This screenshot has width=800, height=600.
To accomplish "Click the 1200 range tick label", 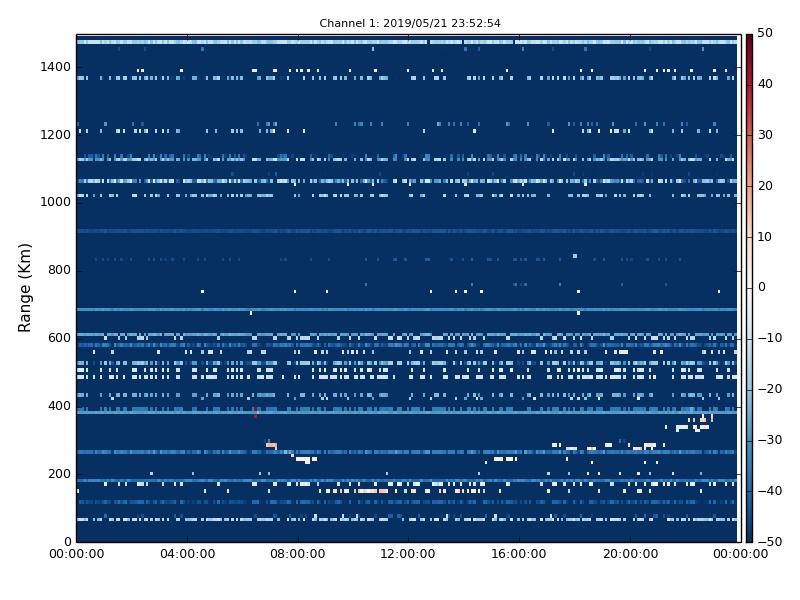I will 56,135.
